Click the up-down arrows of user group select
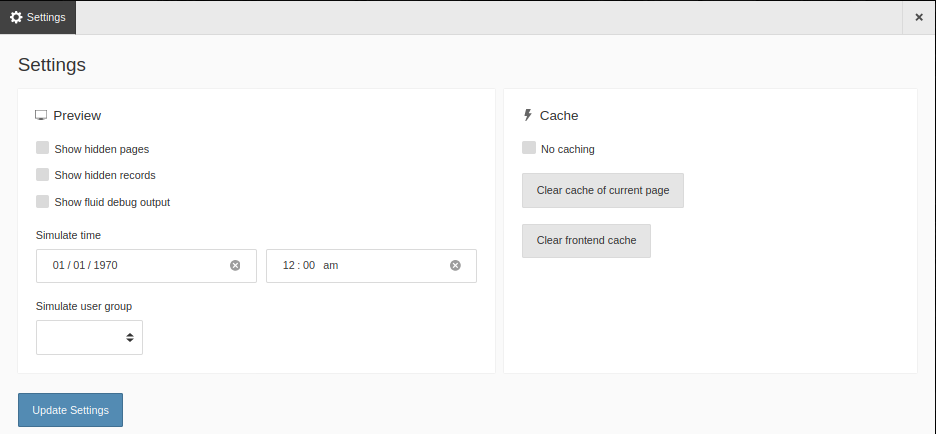This screenshot has height=434, width=936. click(130, 337)
